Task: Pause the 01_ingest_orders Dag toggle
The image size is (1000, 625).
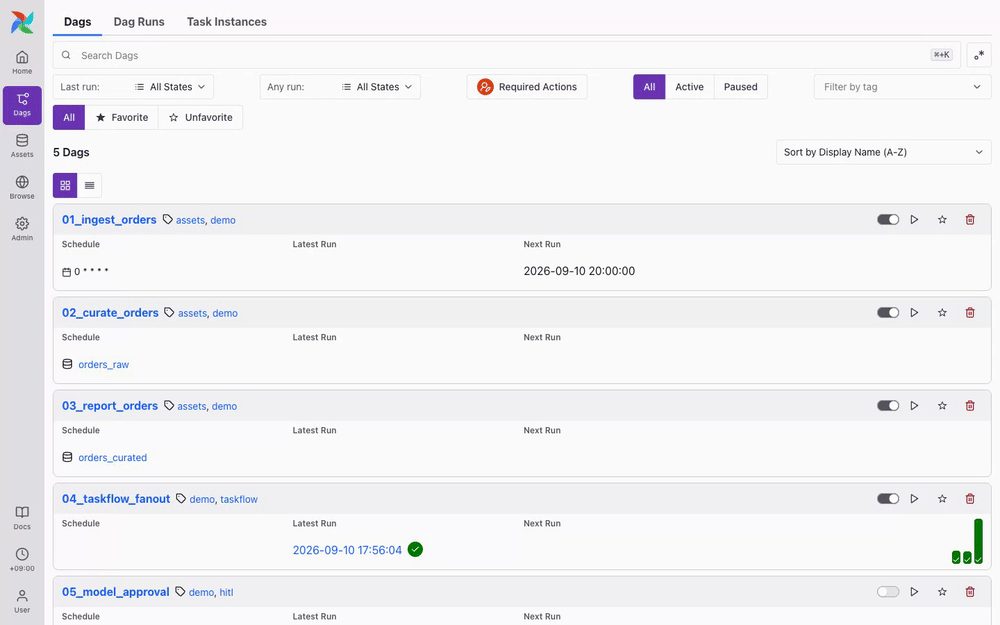Action: click(x=888, y=219)
